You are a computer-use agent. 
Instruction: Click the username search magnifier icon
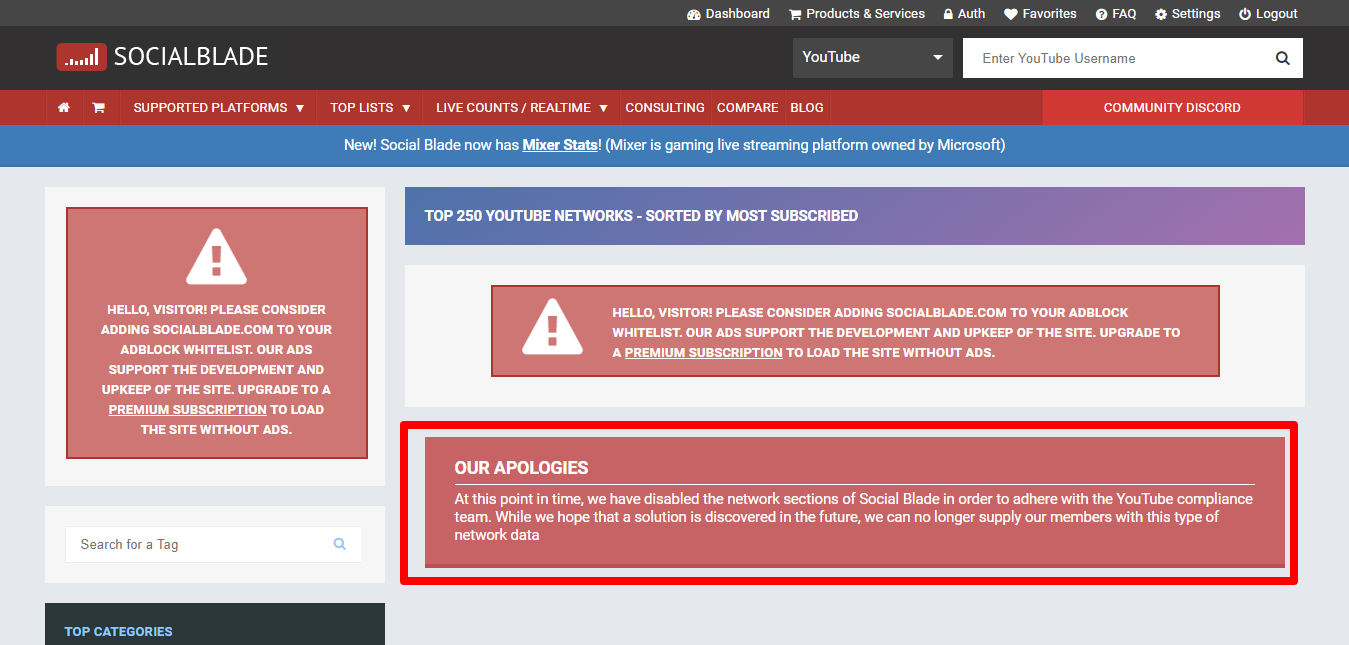coord(1283,58)
